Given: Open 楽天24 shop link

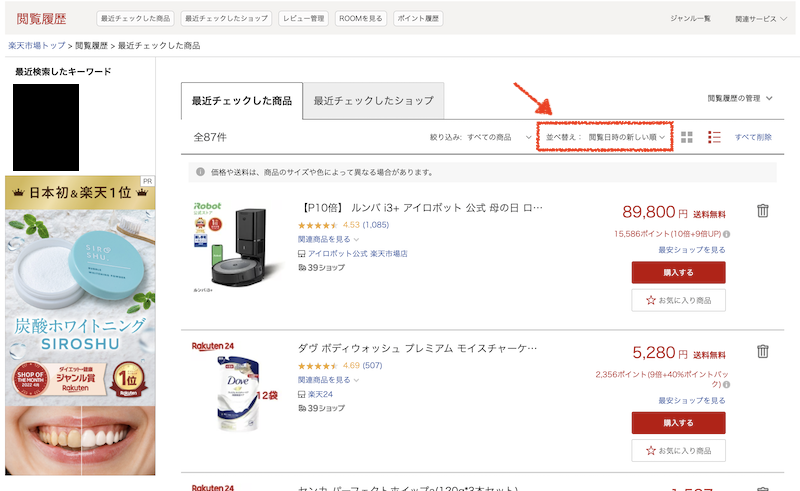Looking at the screenshot, I should (320, 395).
